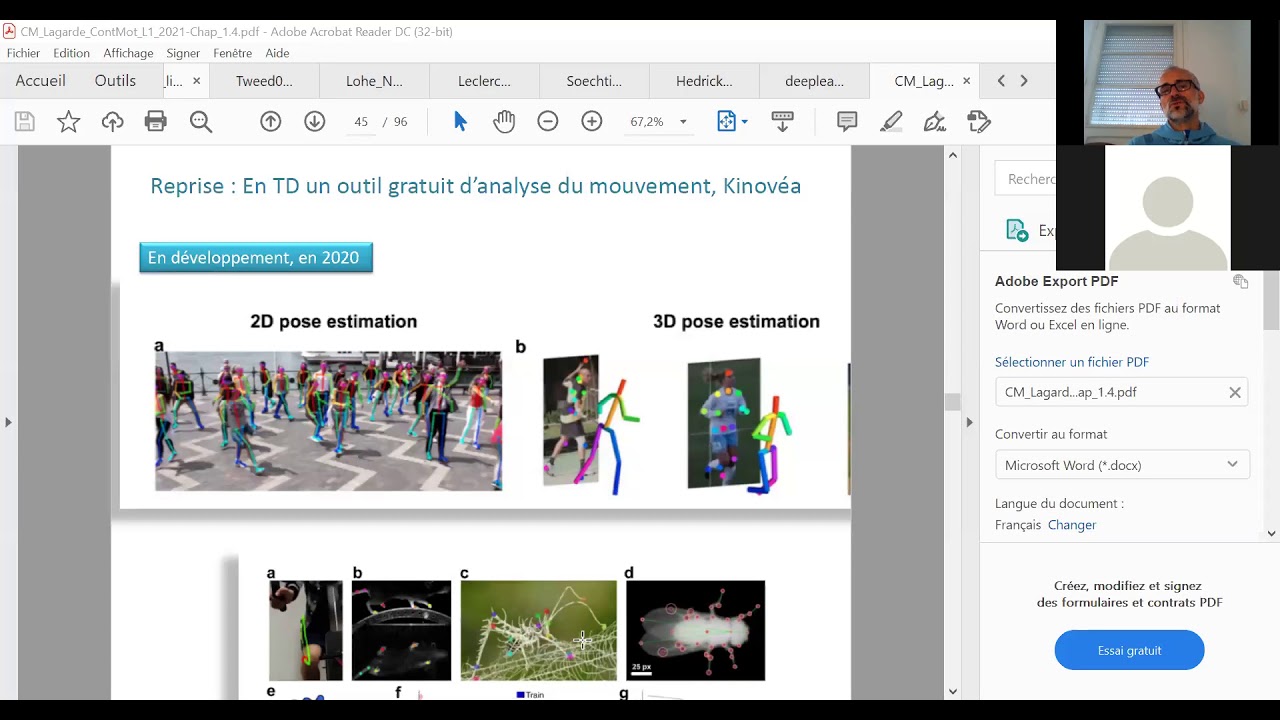Collapse the right tools pane

pos(969,423)
